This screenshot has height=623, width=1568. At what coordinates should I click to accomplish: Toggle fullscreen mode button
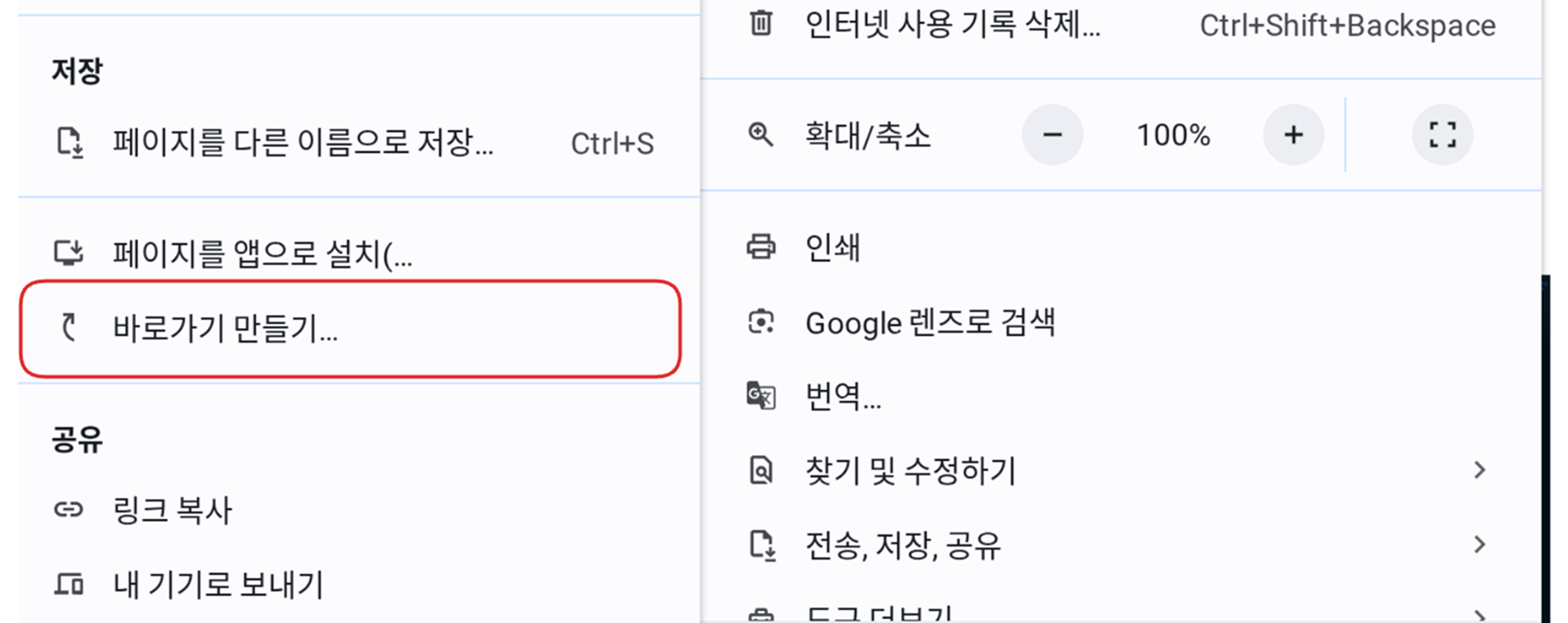[1442, 136]
